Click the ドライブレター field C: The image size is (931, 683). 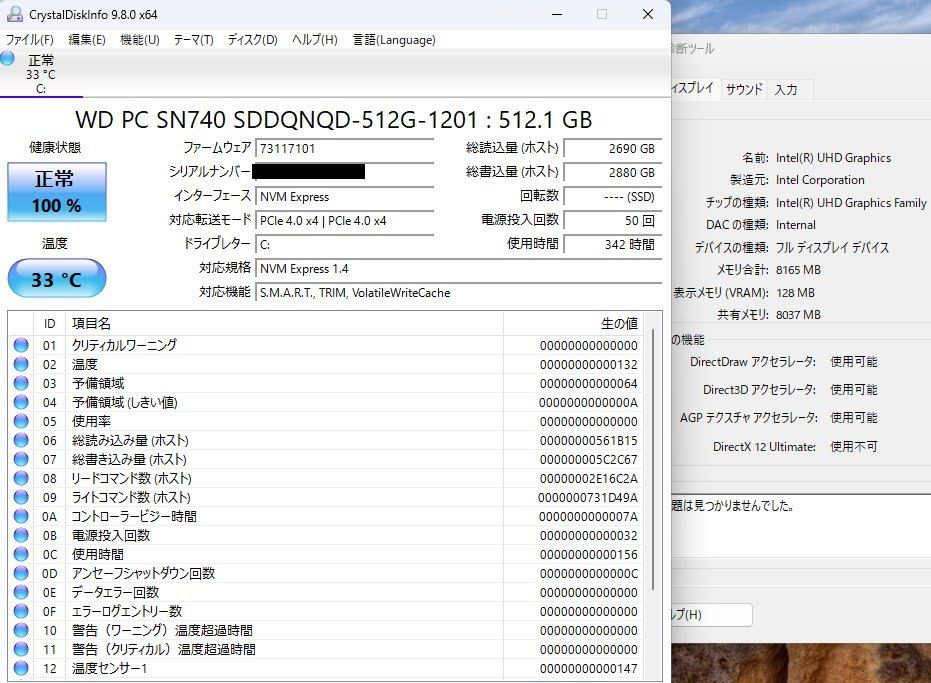click(344, 245)
